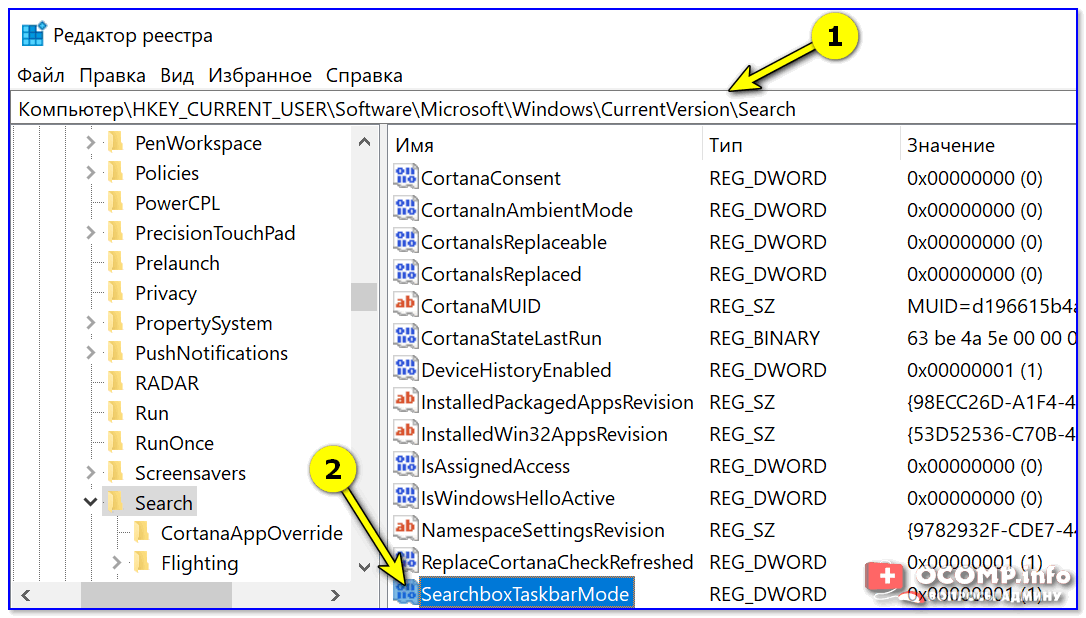Image resolution: width=1086 pixels, height=618 pixels.
Task: Expand the PenWorkspace tree node
Action: tap(91, 143)
